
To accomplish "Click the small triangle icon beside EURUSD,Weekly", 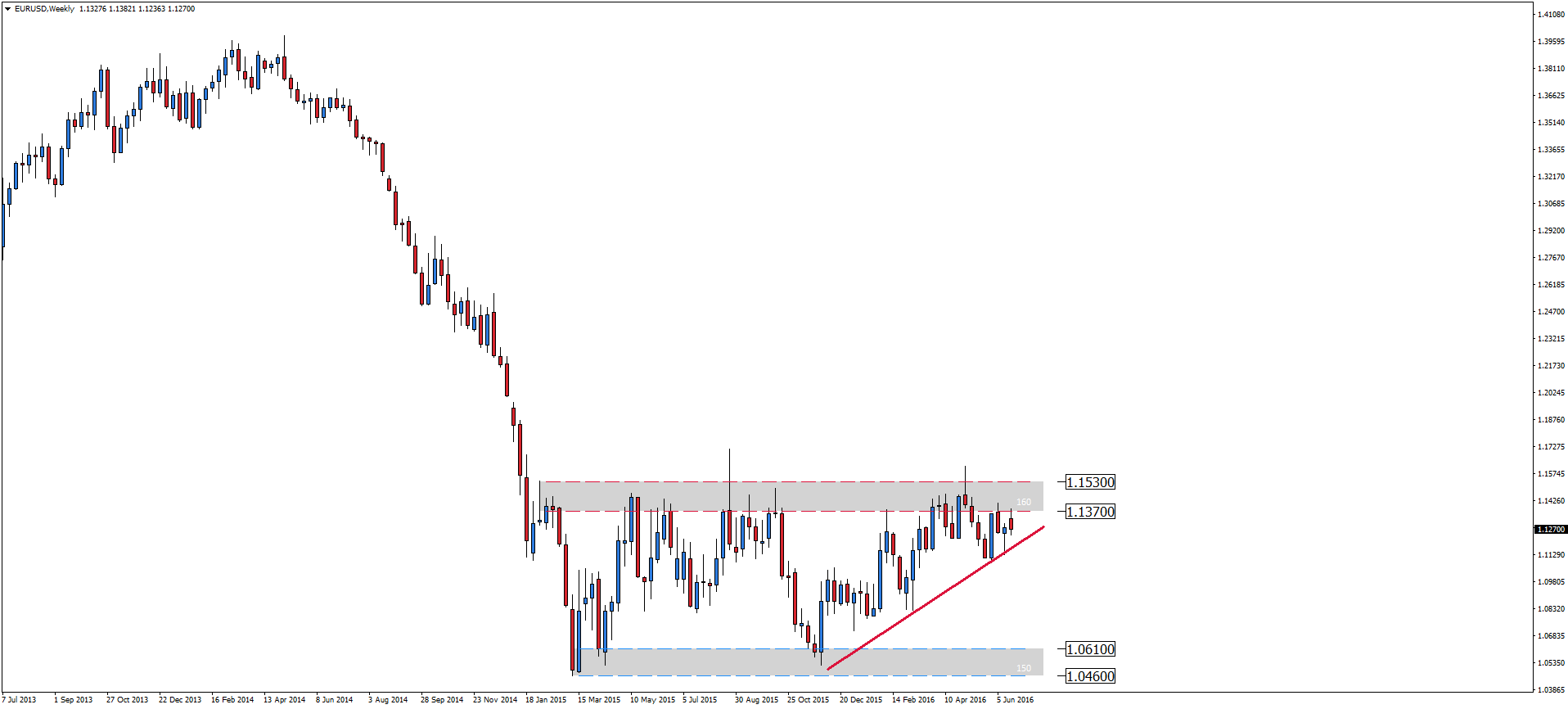I will (x=7, y=9).
